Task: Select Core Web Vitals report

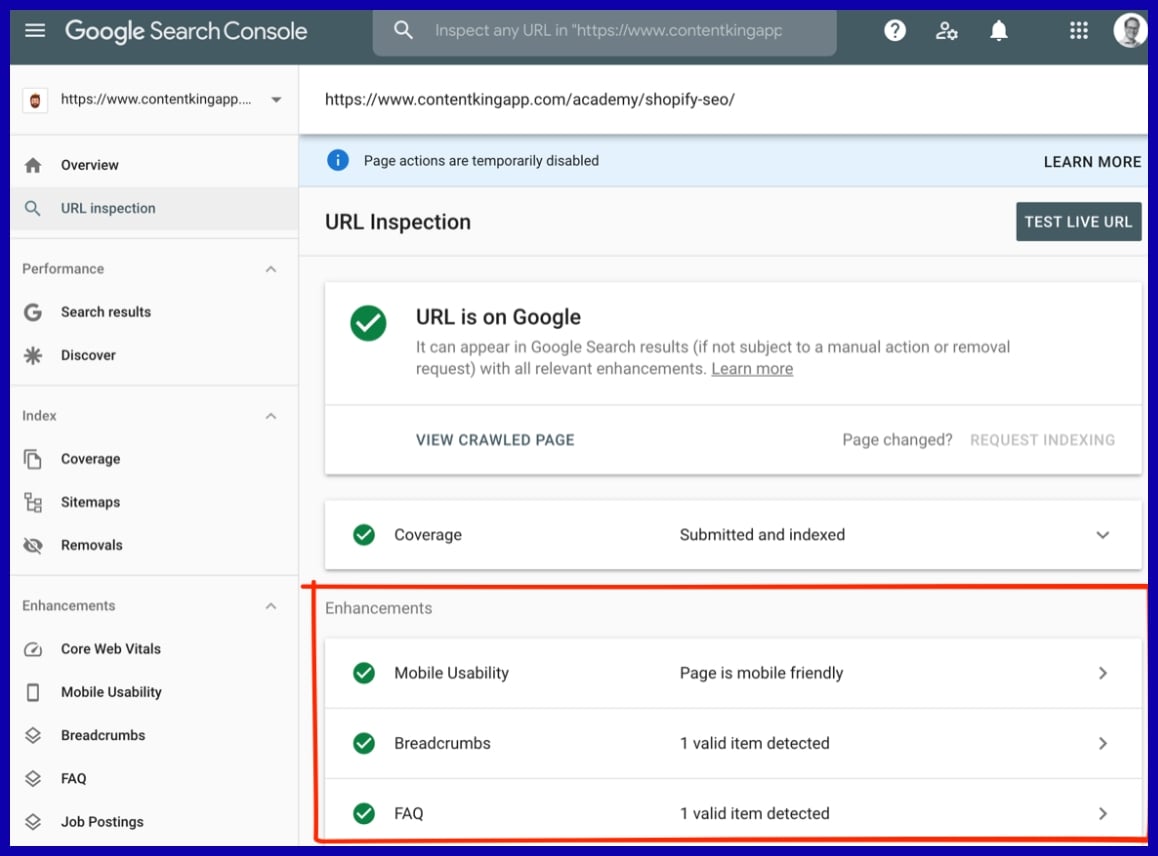Action: (110, 649)
